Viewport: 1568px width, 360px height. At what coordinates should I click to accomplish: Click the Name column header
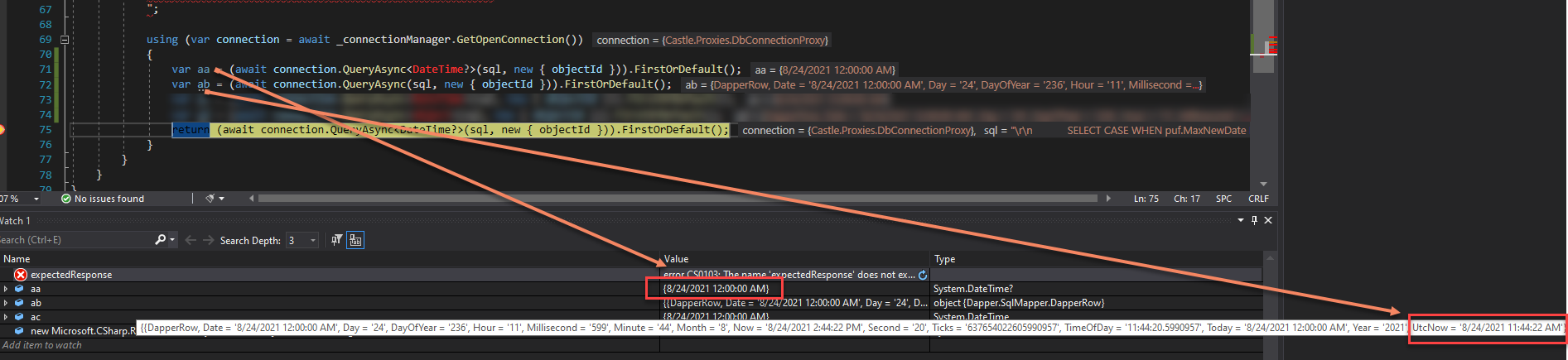click(x=17, y=259)
